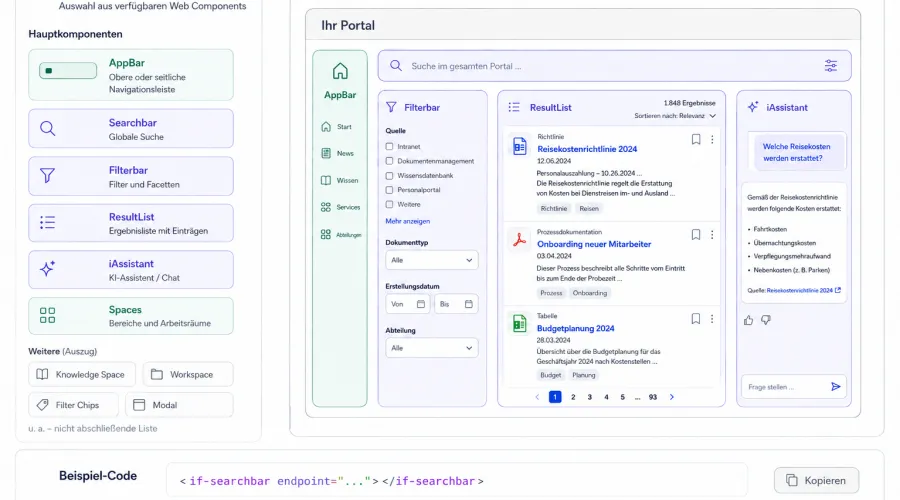Bookmark the Reisekostenrichtlinie 2024 result
The image size is (900, 500).
pyautogui.click(x=696, y=139)
